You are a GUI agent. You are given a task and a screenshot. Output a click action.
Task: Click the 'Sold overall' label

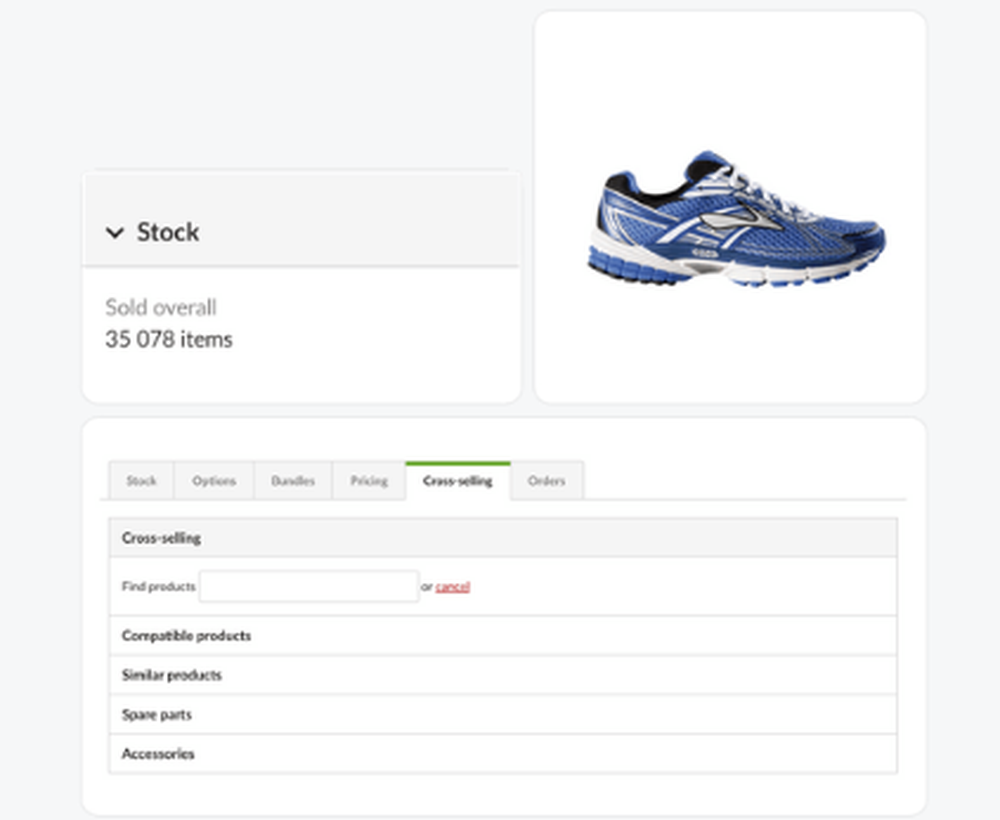161,307
